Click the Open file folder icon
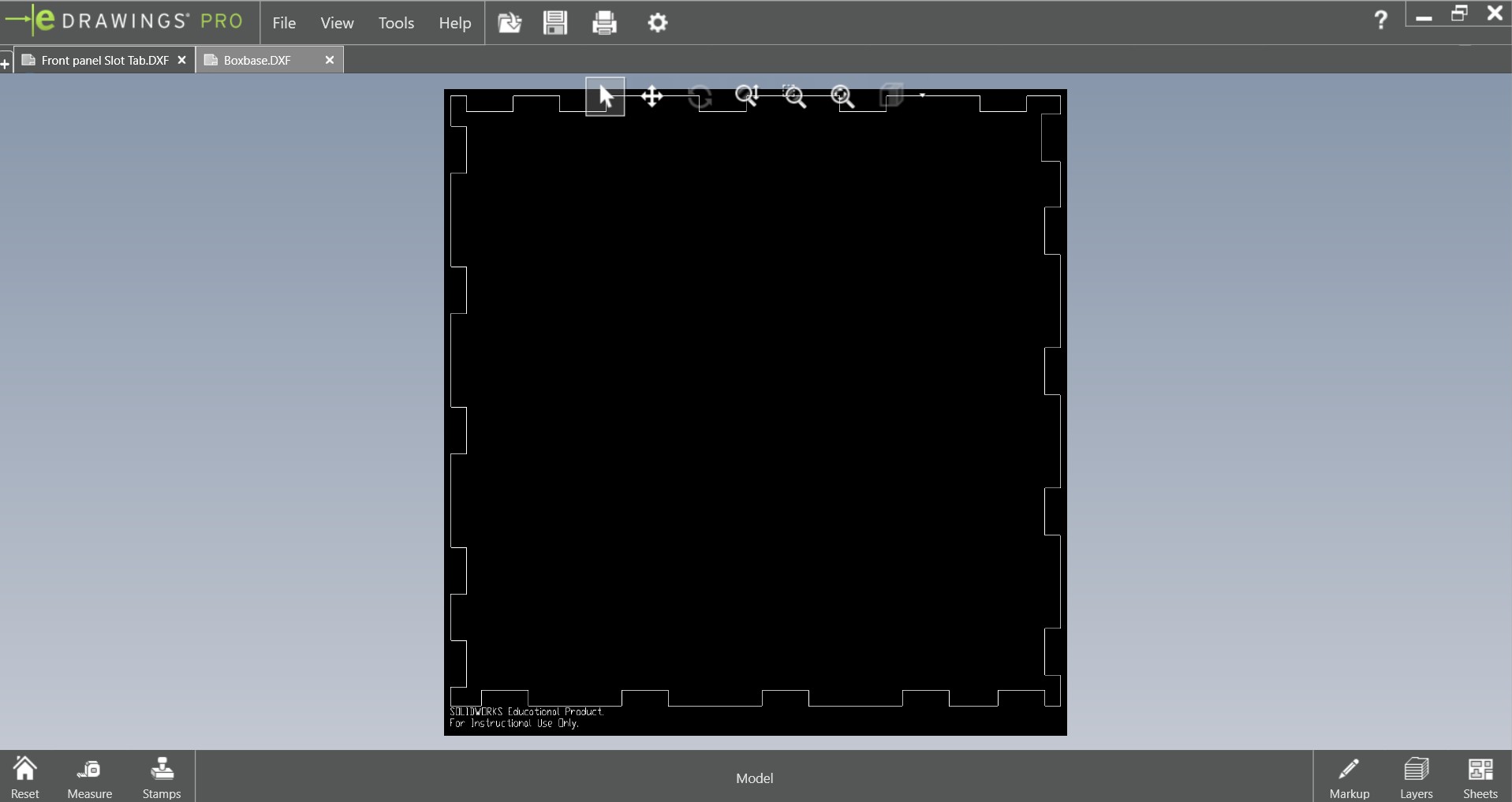Screen dimensions: 1512x802 510,23
